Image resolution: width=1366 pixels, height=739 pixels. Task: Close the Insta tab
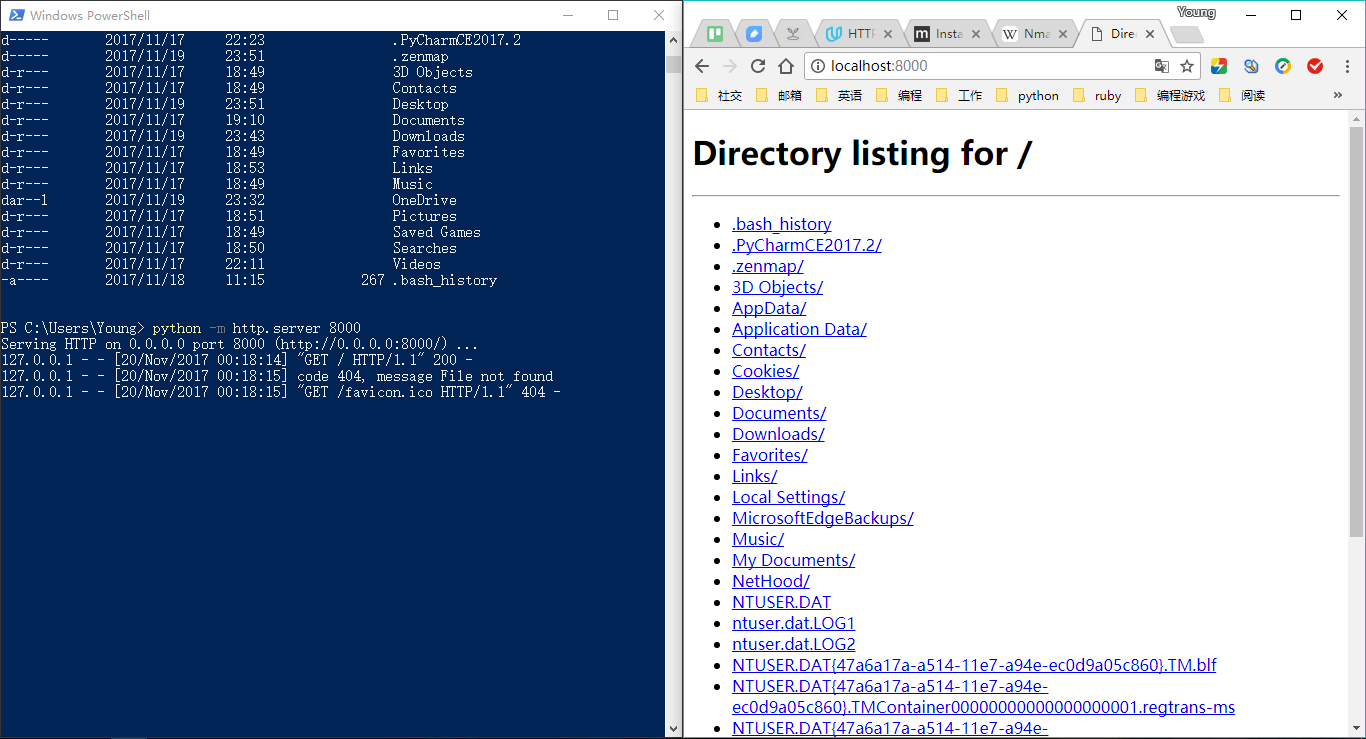click(x=974, y=34)
